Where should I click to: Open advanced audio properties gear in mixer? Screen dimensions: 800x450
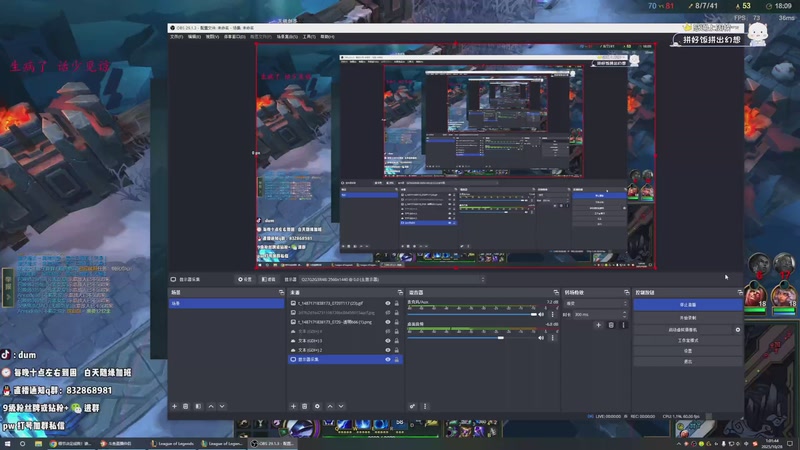[x=412, y=406]
